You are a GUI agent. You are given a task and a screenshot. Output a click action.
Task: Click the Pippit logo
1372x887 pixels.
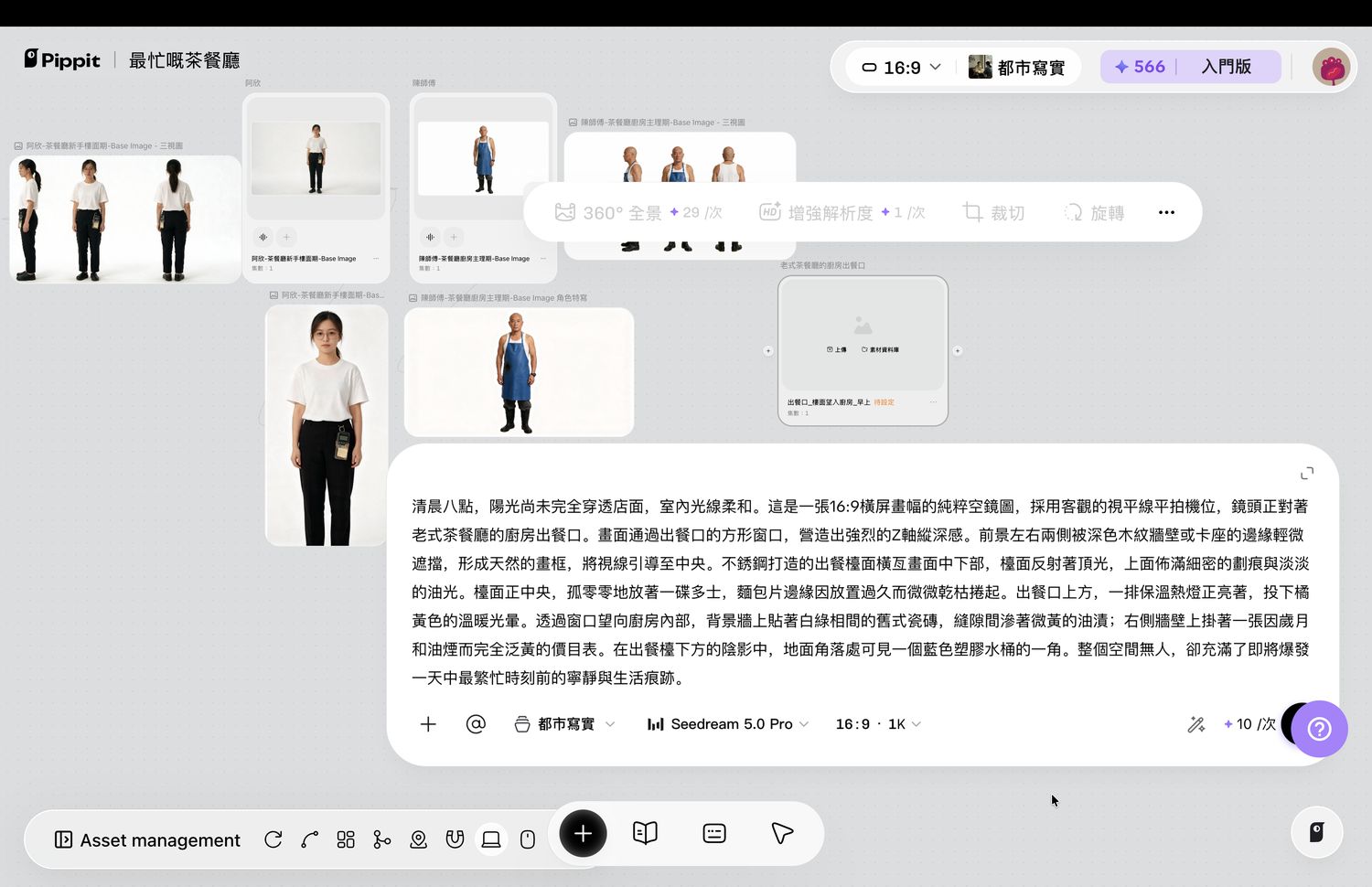coord(62,59)
